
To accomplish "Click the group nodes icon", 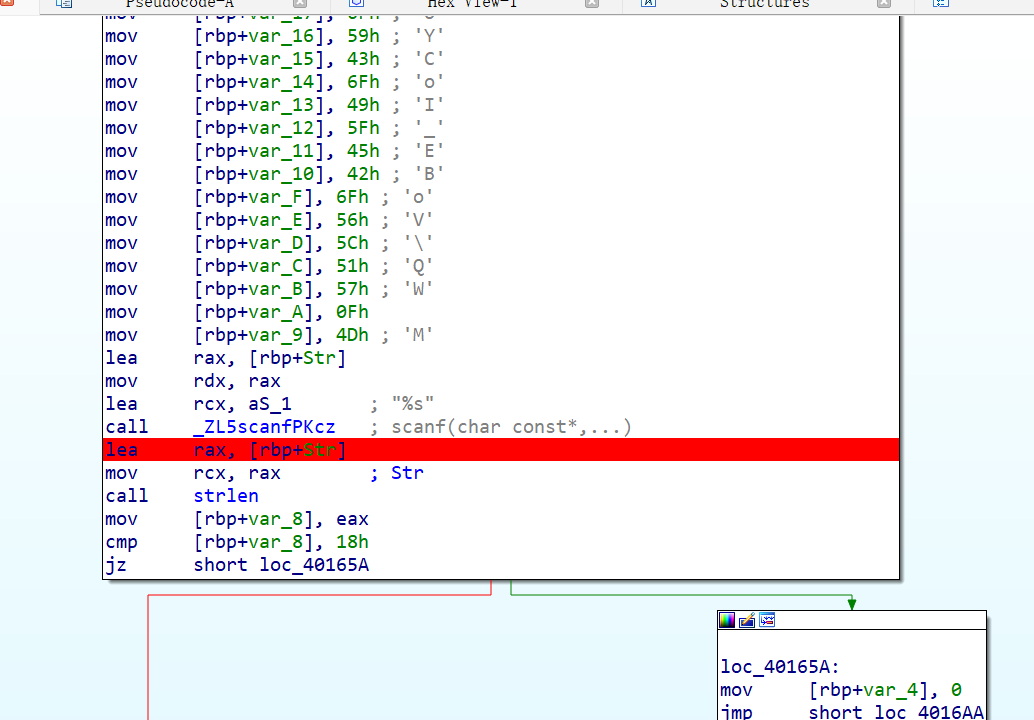I will [x=766, y=620].
